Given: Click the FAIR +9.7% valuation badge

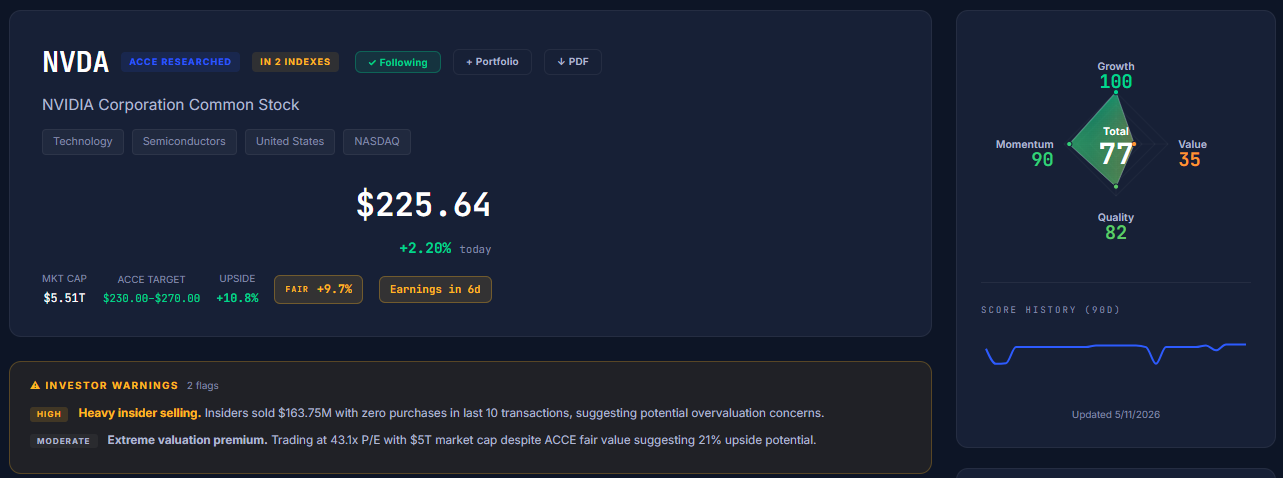Looking at the screenshot, I should (x=318, y=289).
